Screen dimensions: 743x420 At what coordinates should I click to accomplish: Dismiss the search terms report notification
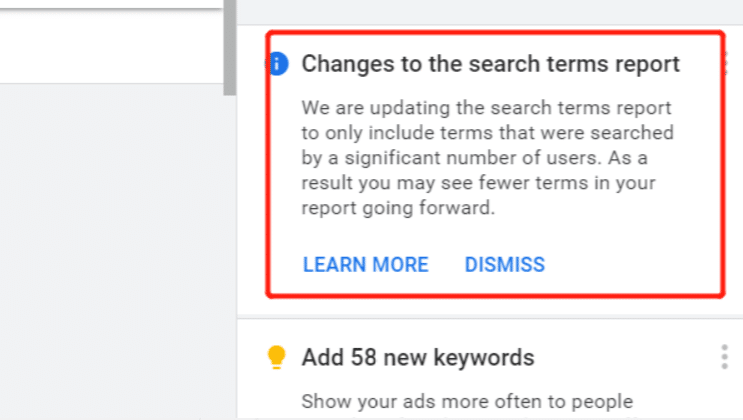tap(504, 265)
